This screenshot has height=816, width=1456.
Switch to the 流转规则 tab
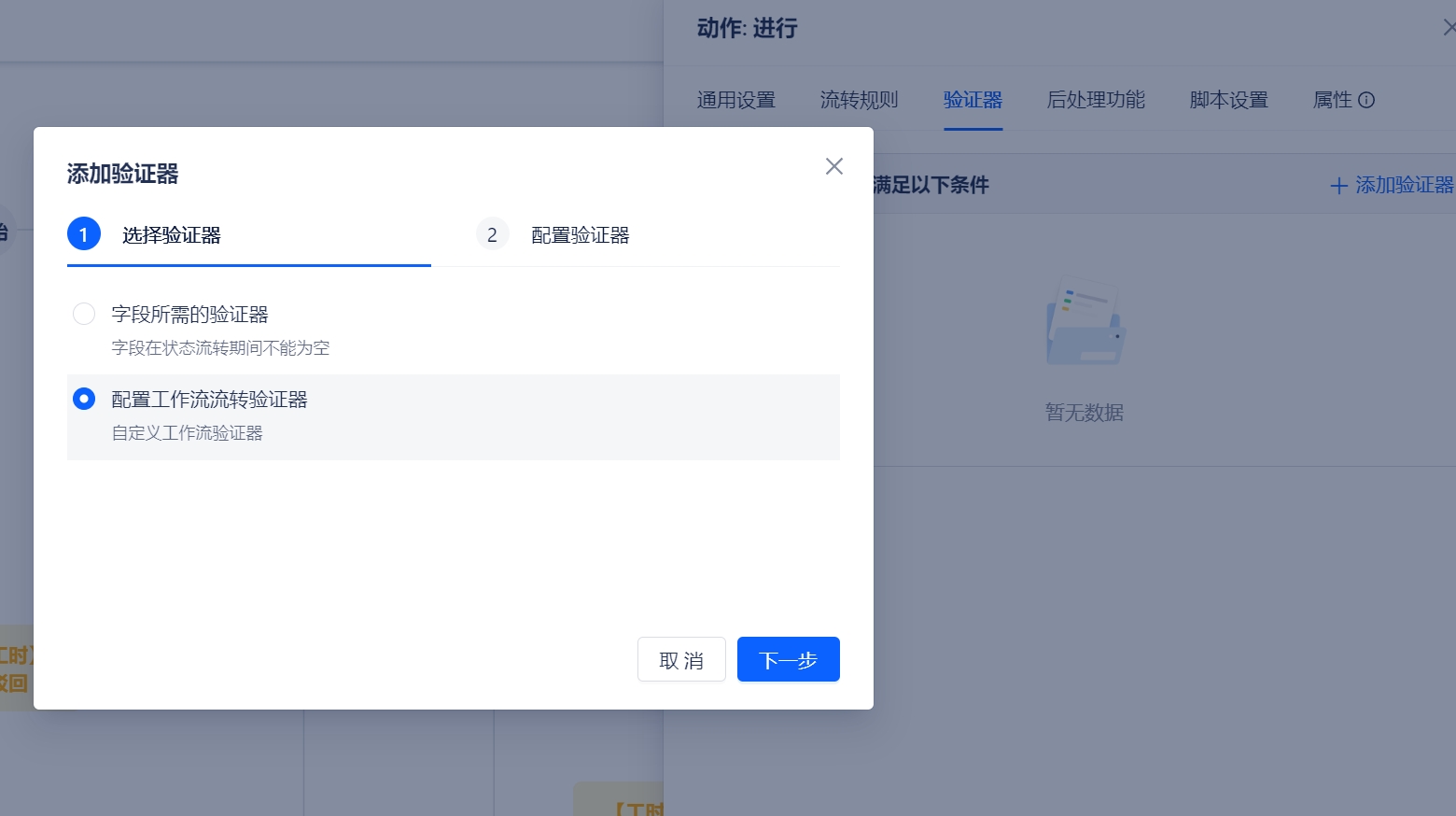859,100
